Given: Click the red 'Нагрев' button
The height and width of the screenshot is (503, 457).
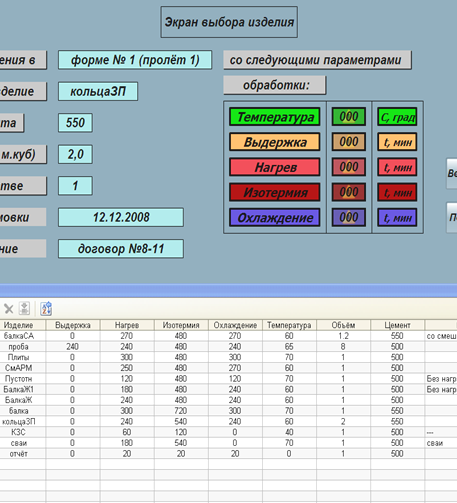Looking at the screenshot, I should click(275, 167).
